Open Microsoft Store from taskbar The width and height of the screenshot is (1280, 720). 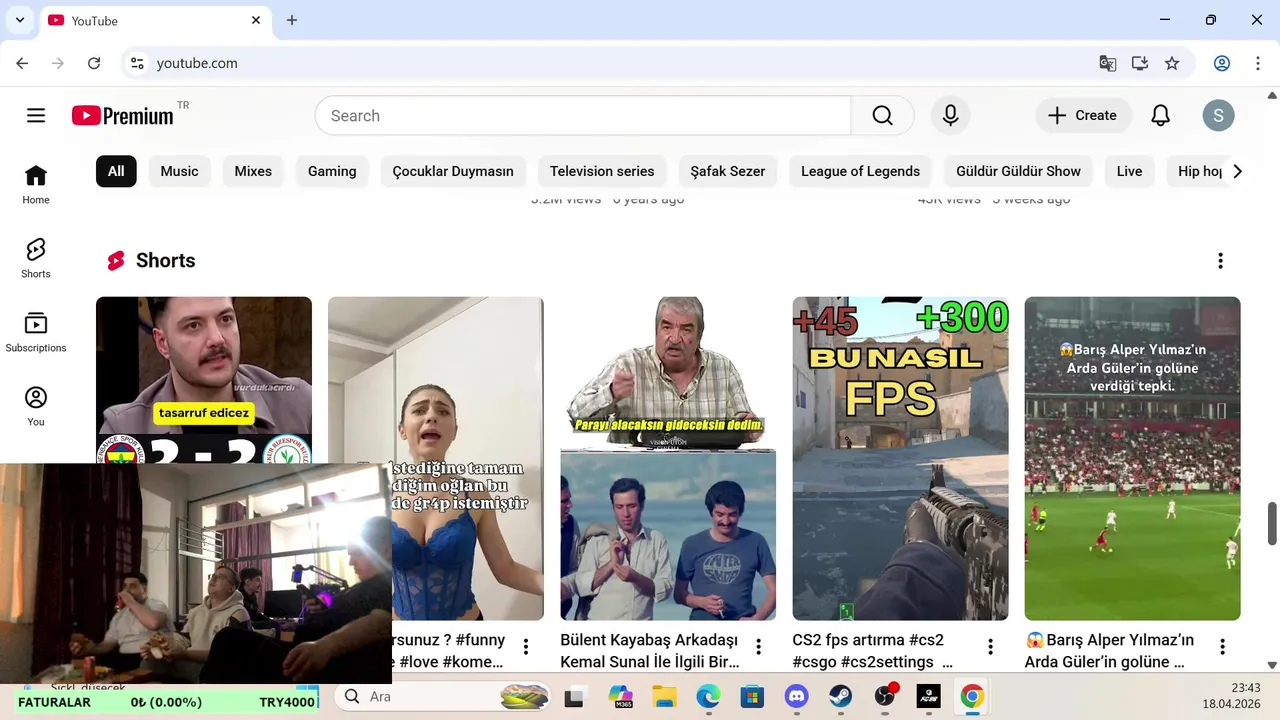coord(752,697)
